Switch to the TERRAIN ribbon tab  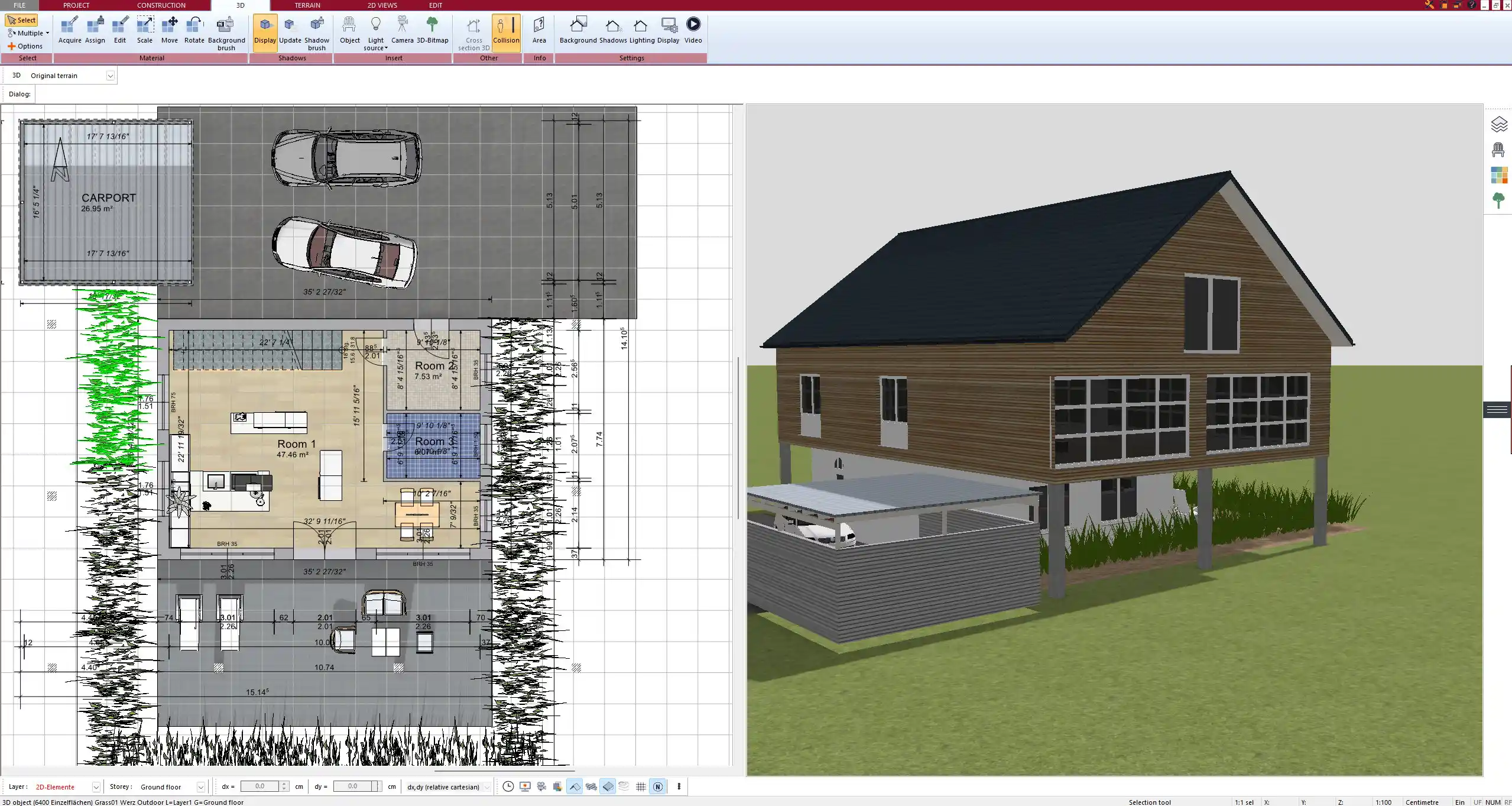point(307,5)
